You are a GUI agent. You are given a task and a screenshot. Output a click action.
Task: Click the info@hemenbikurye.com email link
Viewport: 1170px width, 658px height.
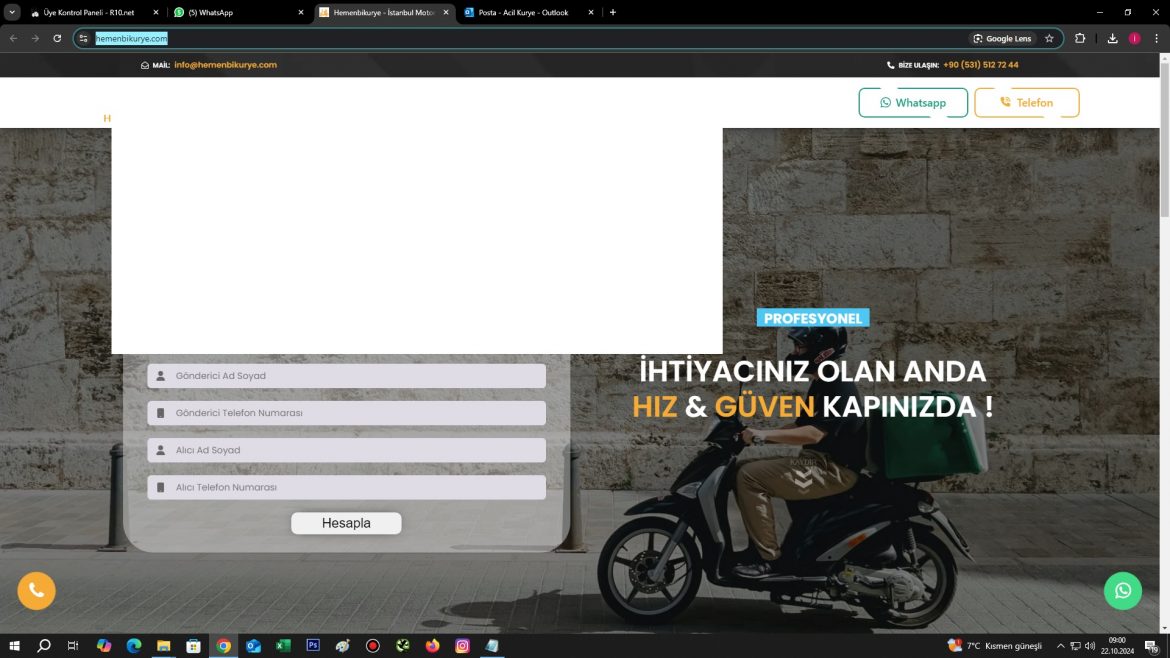225,65
